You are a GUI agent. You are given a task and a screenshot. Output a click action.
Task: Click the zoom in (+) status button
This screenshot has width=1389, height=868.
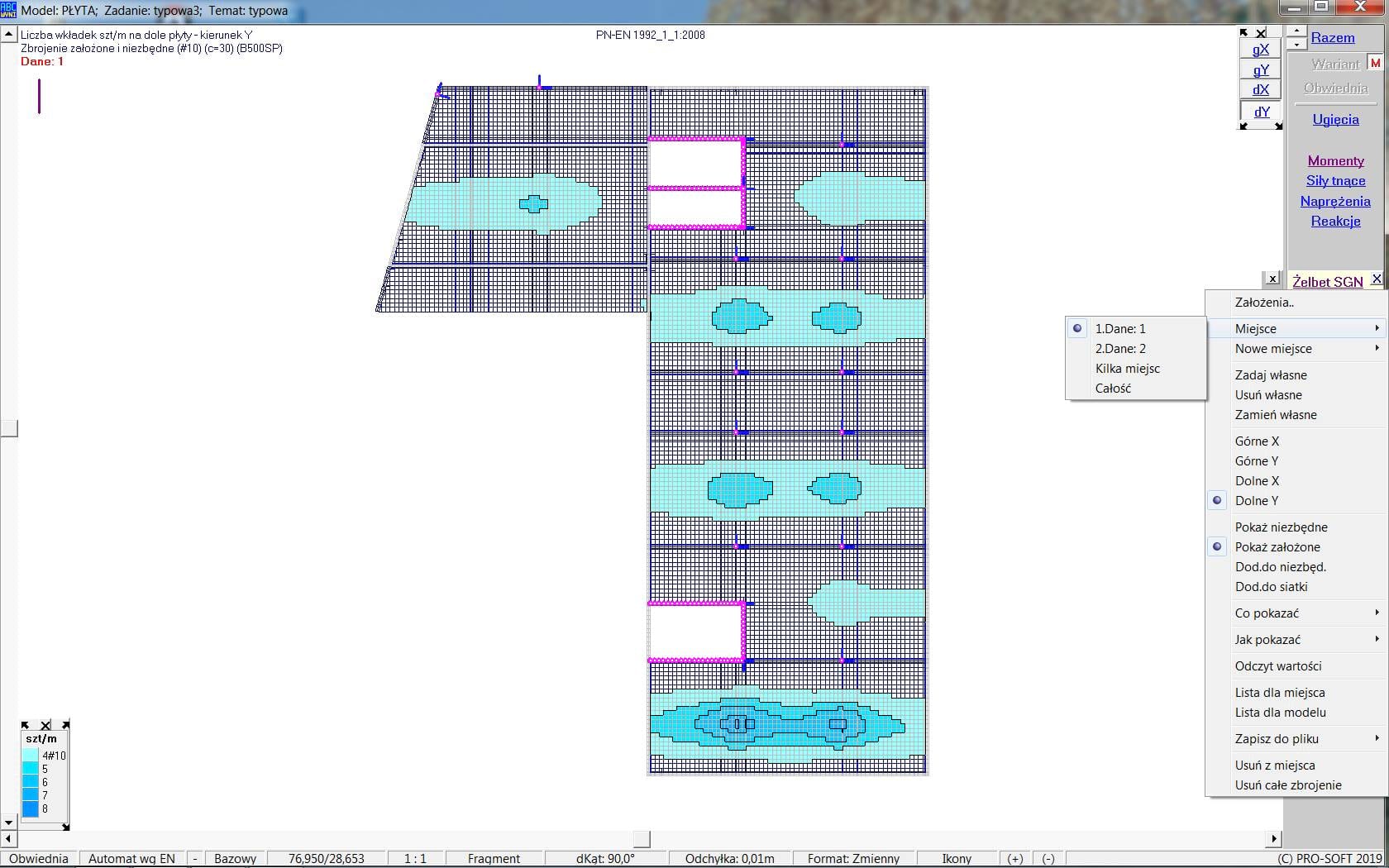pos(1015,858)
